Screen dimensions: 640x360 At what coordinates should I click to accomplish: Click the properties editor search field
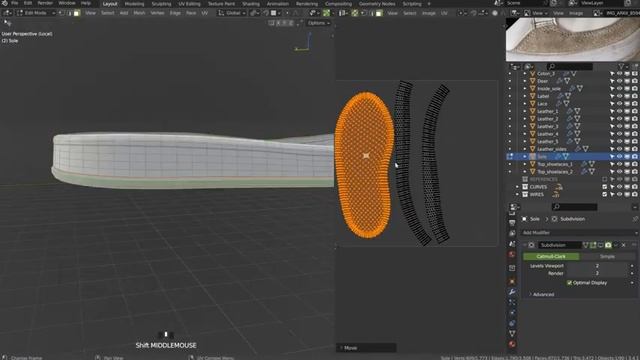tap(574, 207)
